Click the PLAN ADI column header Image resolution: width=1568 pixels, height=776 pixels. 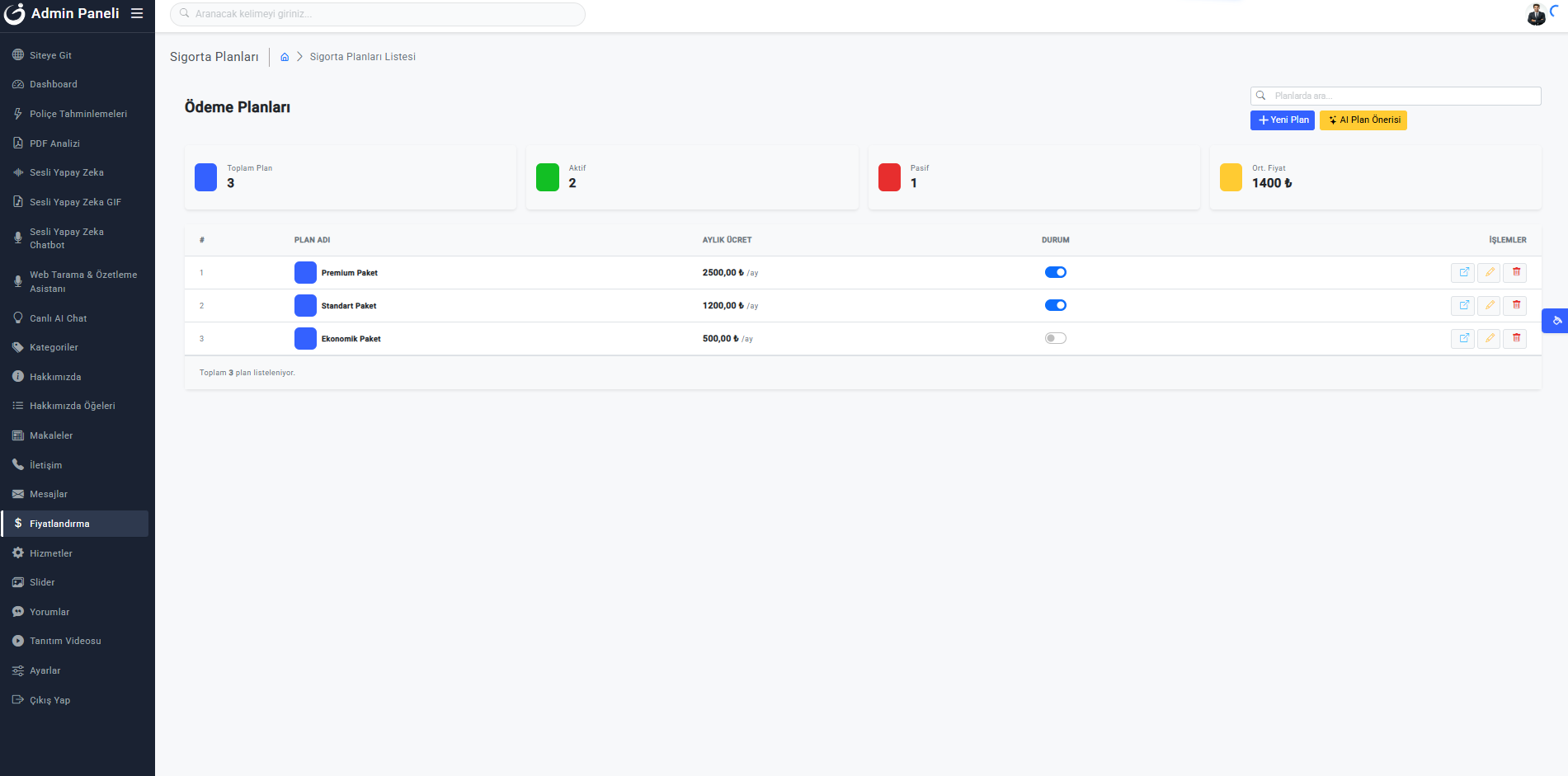[312, 240]
